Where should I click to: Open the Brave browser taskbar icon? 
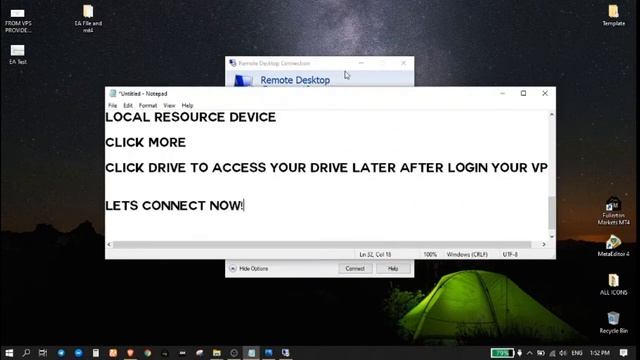[x=130, y=353]
